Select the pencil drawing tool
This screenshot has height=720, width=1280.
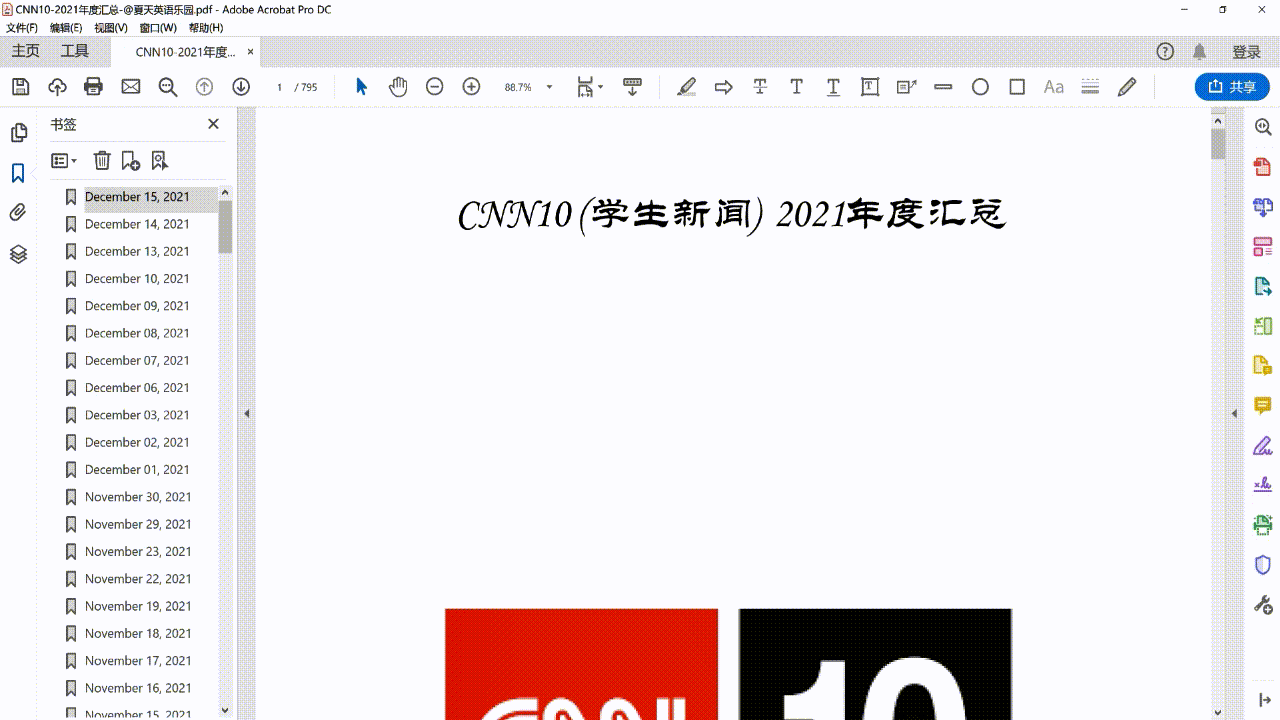click(x=1127, y=87)
